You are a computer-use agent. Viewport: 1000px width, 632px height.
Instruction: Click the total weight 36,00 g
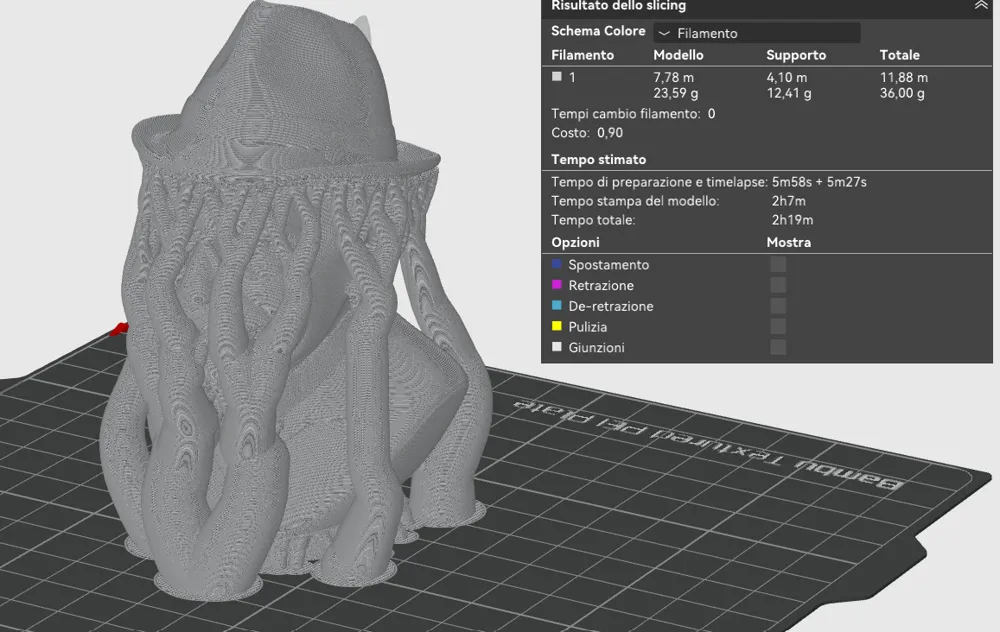(x=902, y=93)
